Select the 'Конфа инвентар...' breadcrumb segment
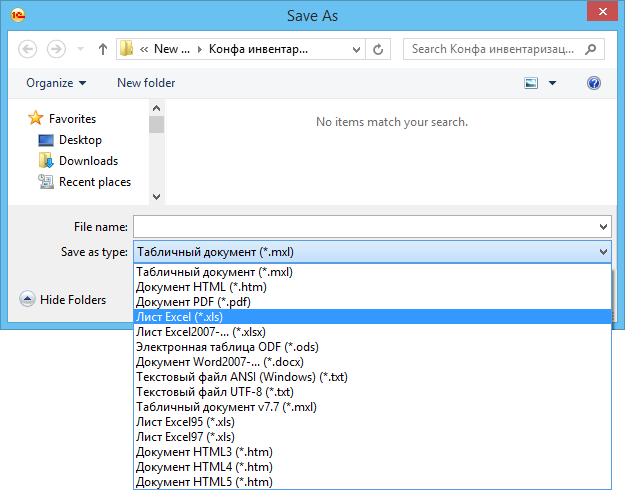Viewport: 625px width, 490px height. pyautogui.click(x=258, y=49)
